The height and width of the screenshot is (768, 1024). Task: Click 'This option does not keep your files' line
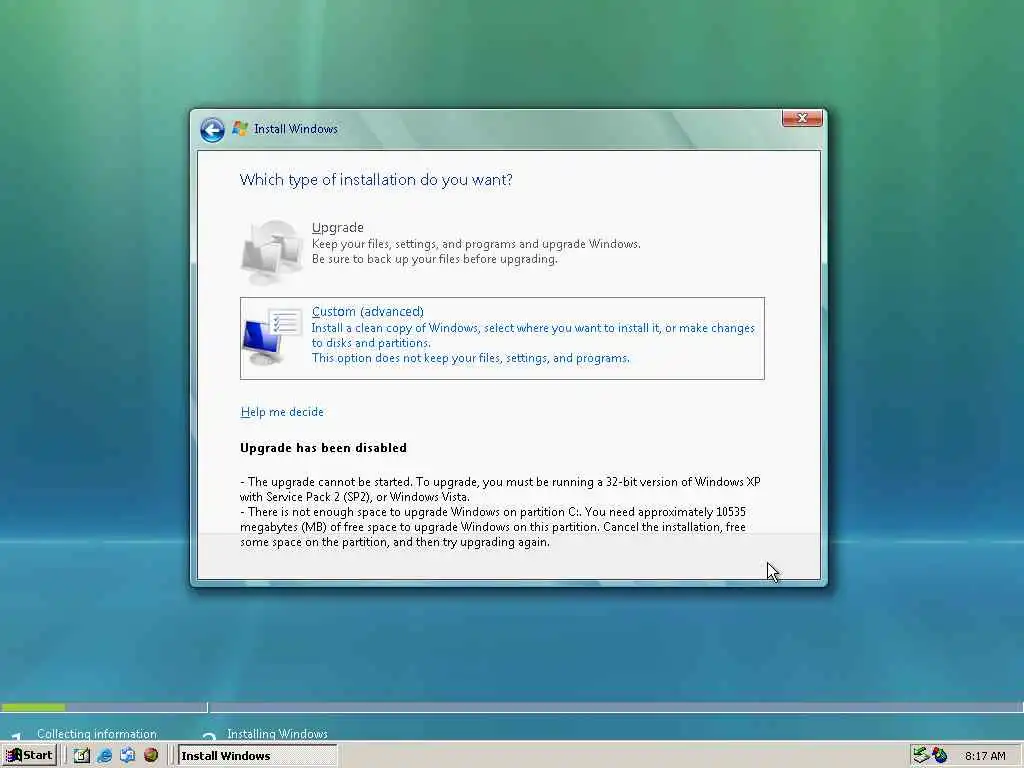[x=471, y=358]
